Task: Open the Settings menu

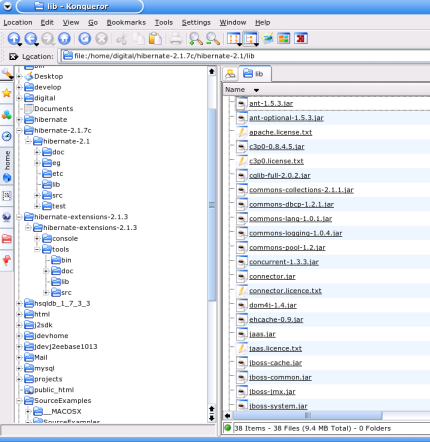Action: [196, 23]
